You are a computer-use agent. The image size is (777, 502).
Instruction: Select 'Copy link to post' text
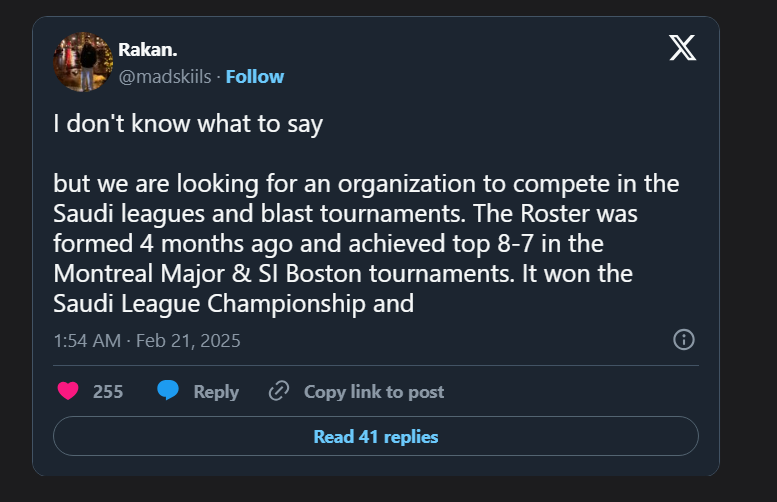[x=374, y=392]
